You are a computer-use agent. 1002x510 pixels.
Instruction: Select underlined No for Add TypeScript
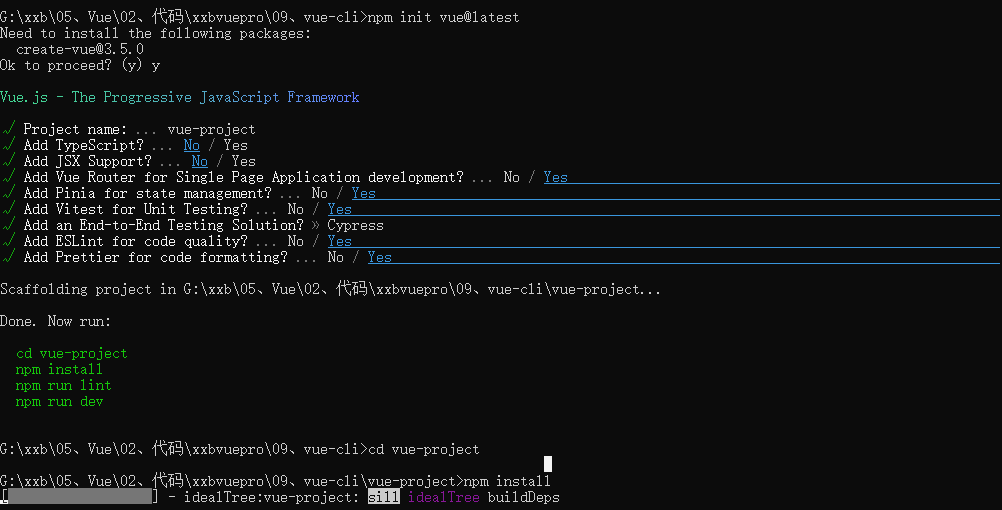pyautogui.click(x=192, y=145)
